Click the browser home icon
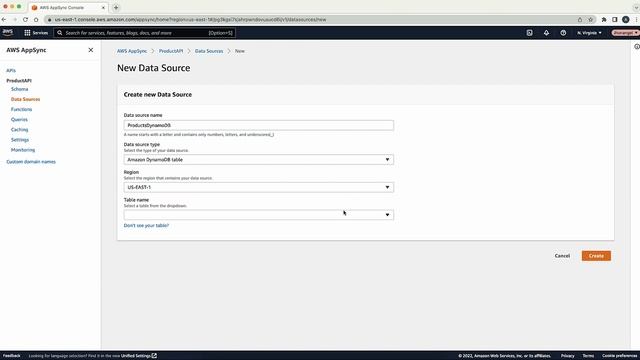Screen dimensions: 640x360 pyautogui.click(x=36, y=20)
